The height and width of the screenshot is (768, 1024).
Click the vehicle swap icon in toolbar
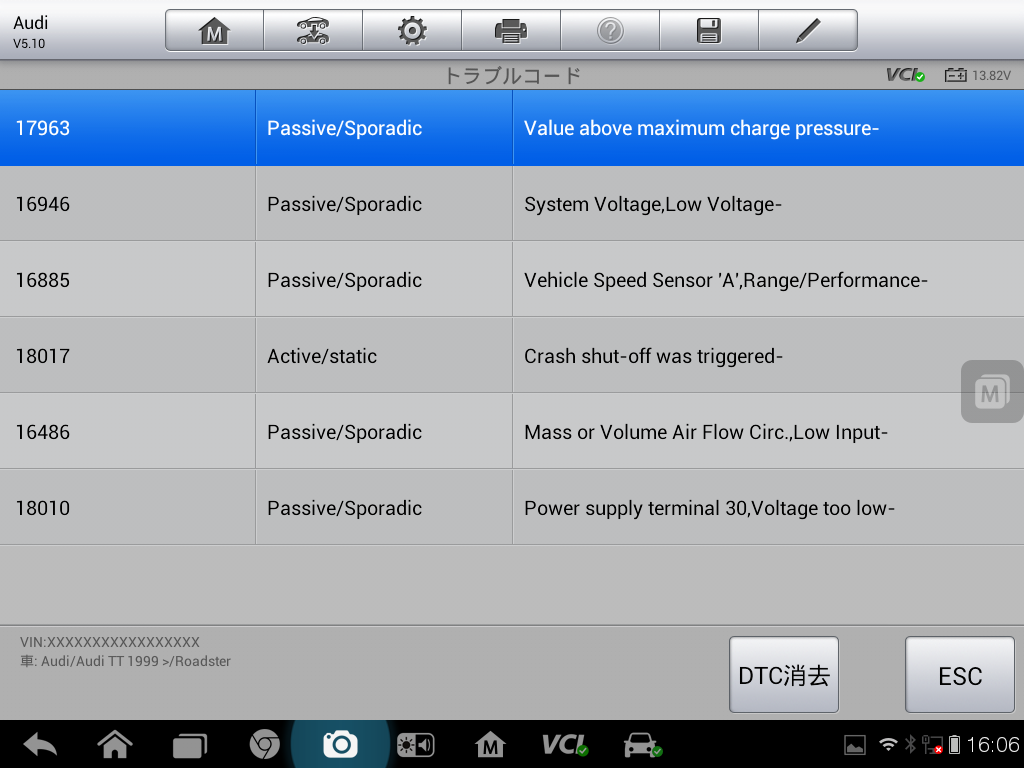pos(313,31)
